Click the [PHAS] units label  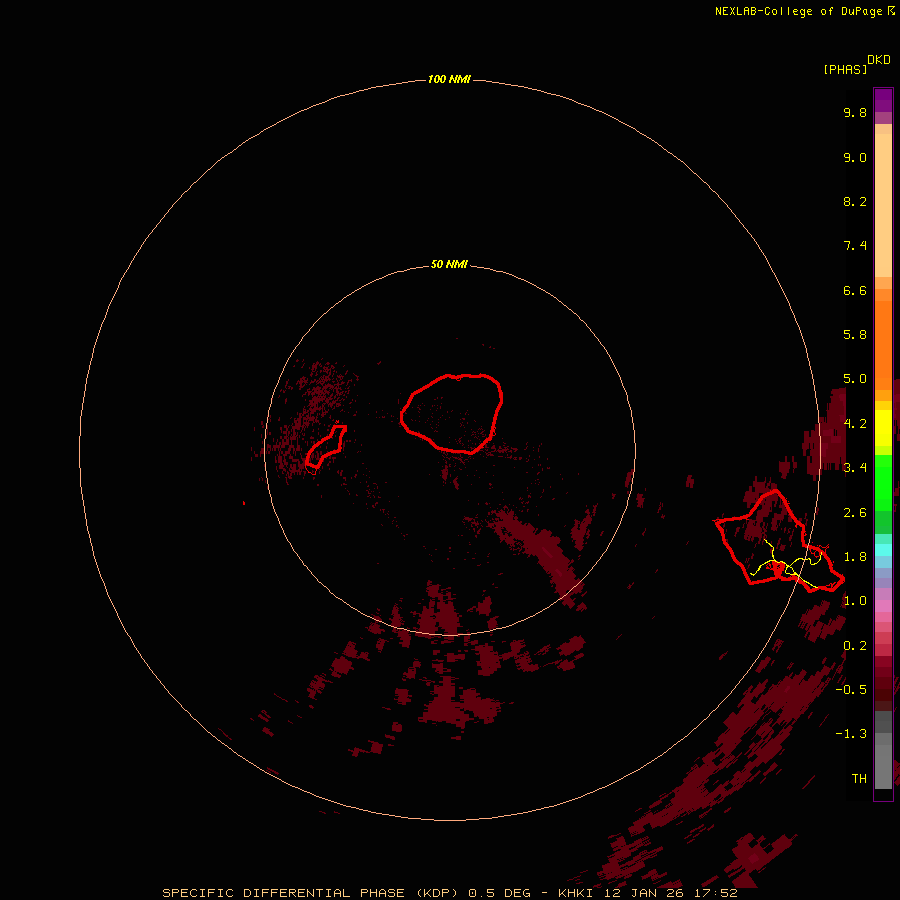tap(845, 69)
